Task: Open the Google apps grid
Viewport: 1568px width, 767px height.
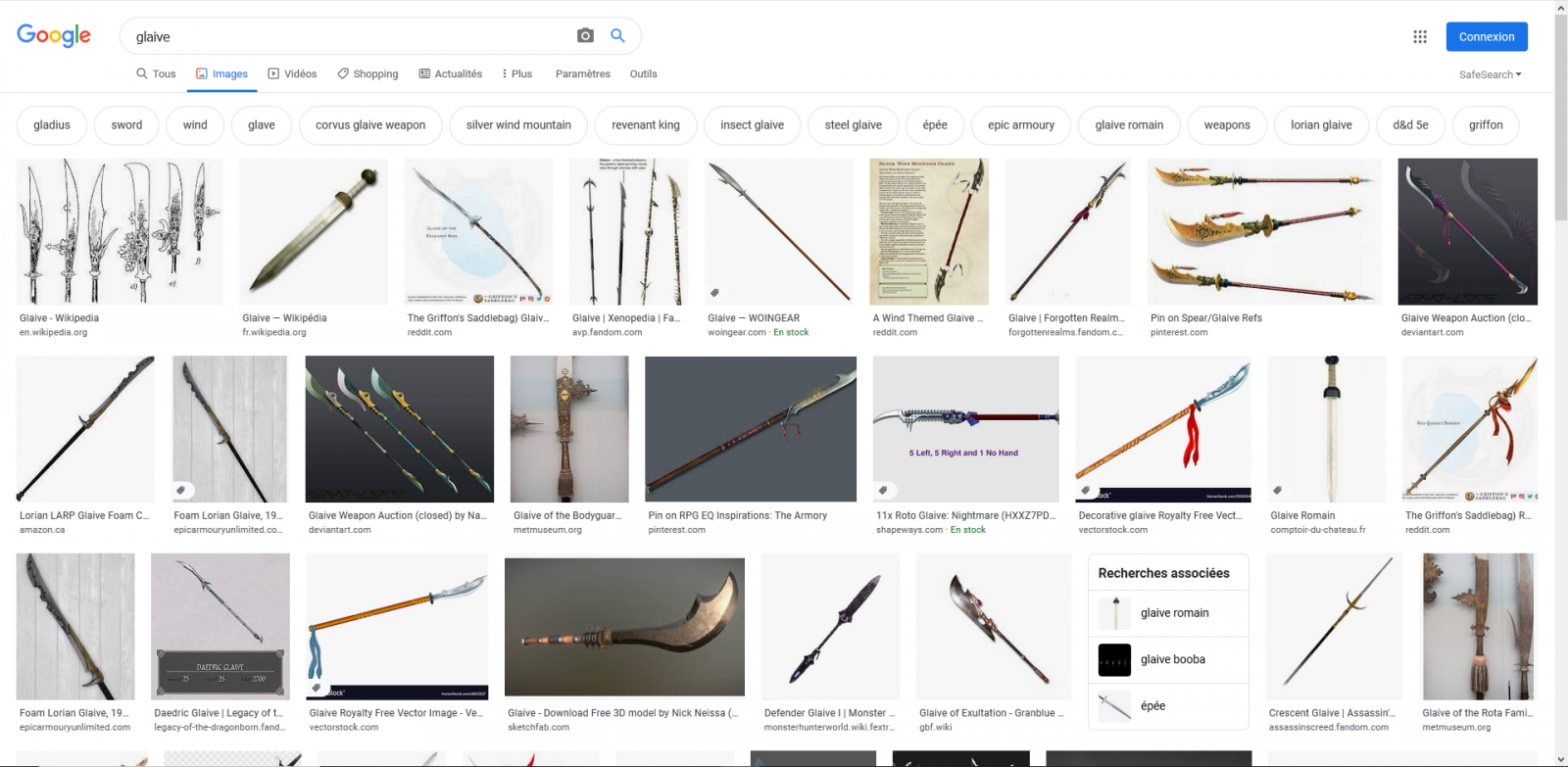Action: pos(1419,37)
